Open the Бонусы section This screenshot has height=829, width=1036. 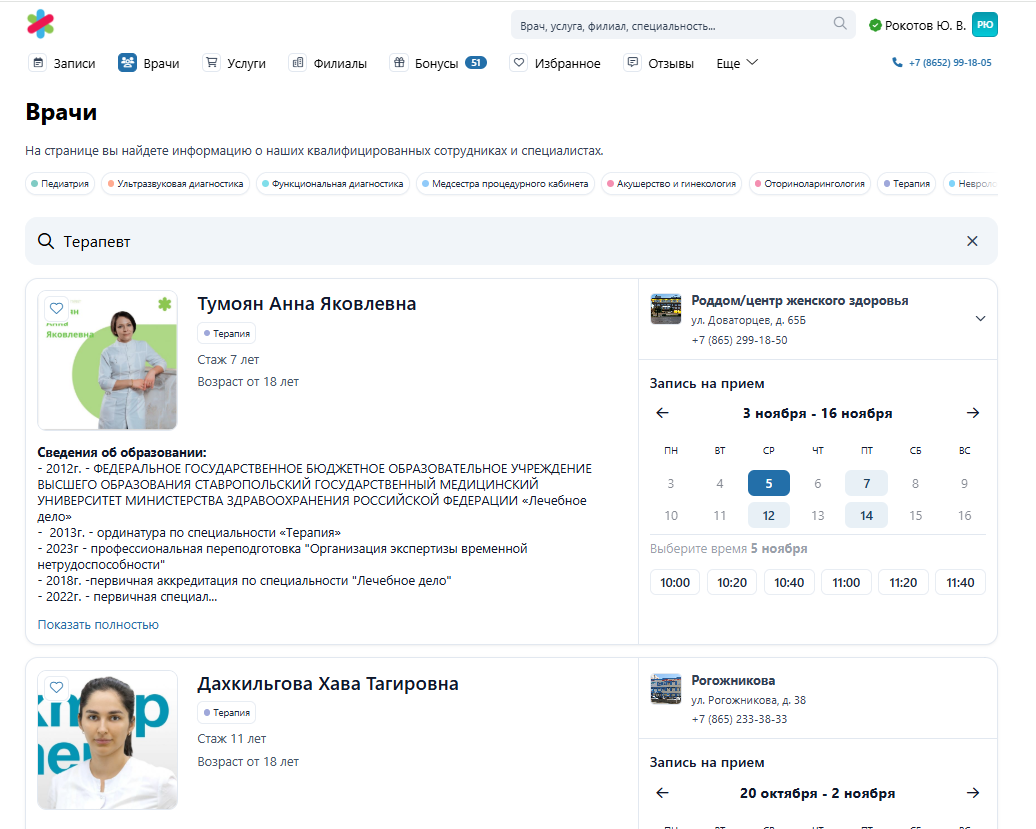[x=437, y=63]
